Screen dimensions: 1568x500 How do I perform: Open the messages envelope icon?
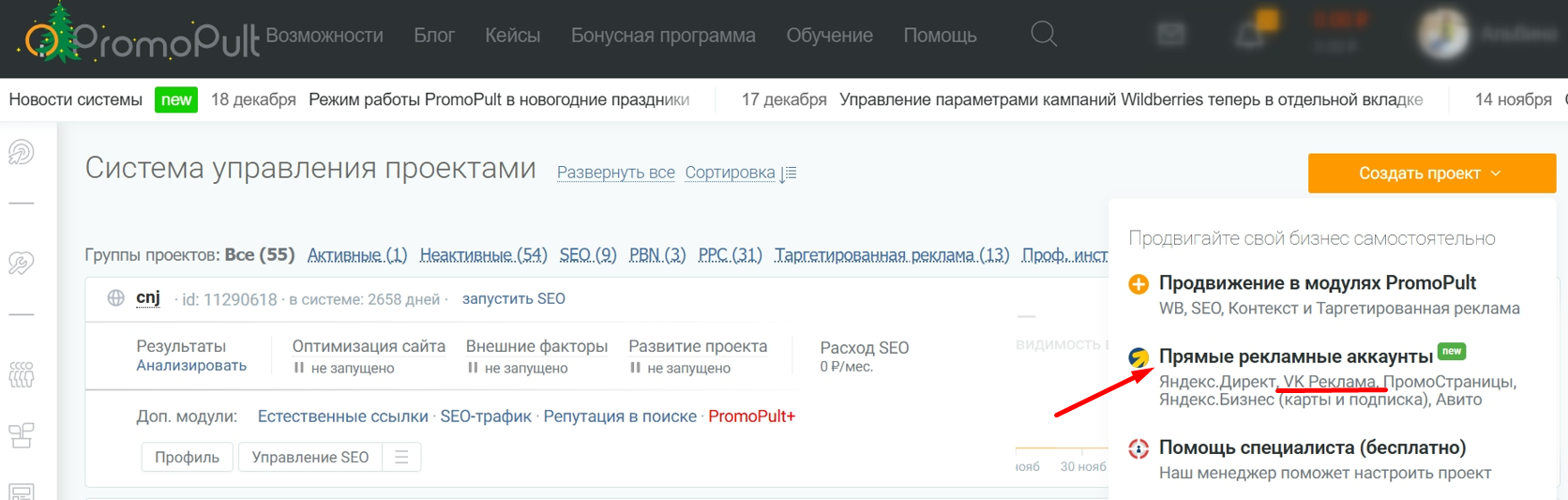1170,35
